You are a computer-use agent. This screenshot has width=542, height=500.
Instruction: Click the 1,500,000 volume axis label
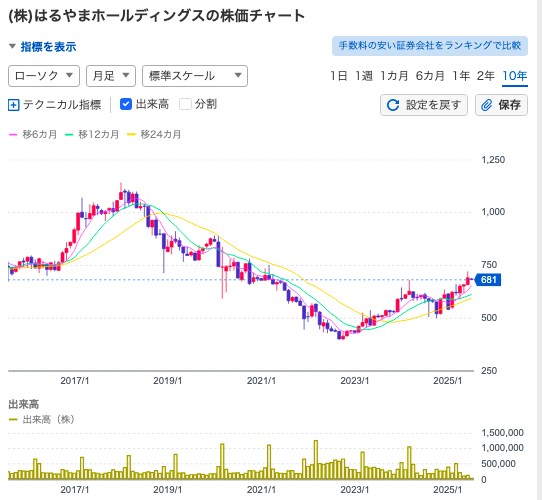pos(503,433)
